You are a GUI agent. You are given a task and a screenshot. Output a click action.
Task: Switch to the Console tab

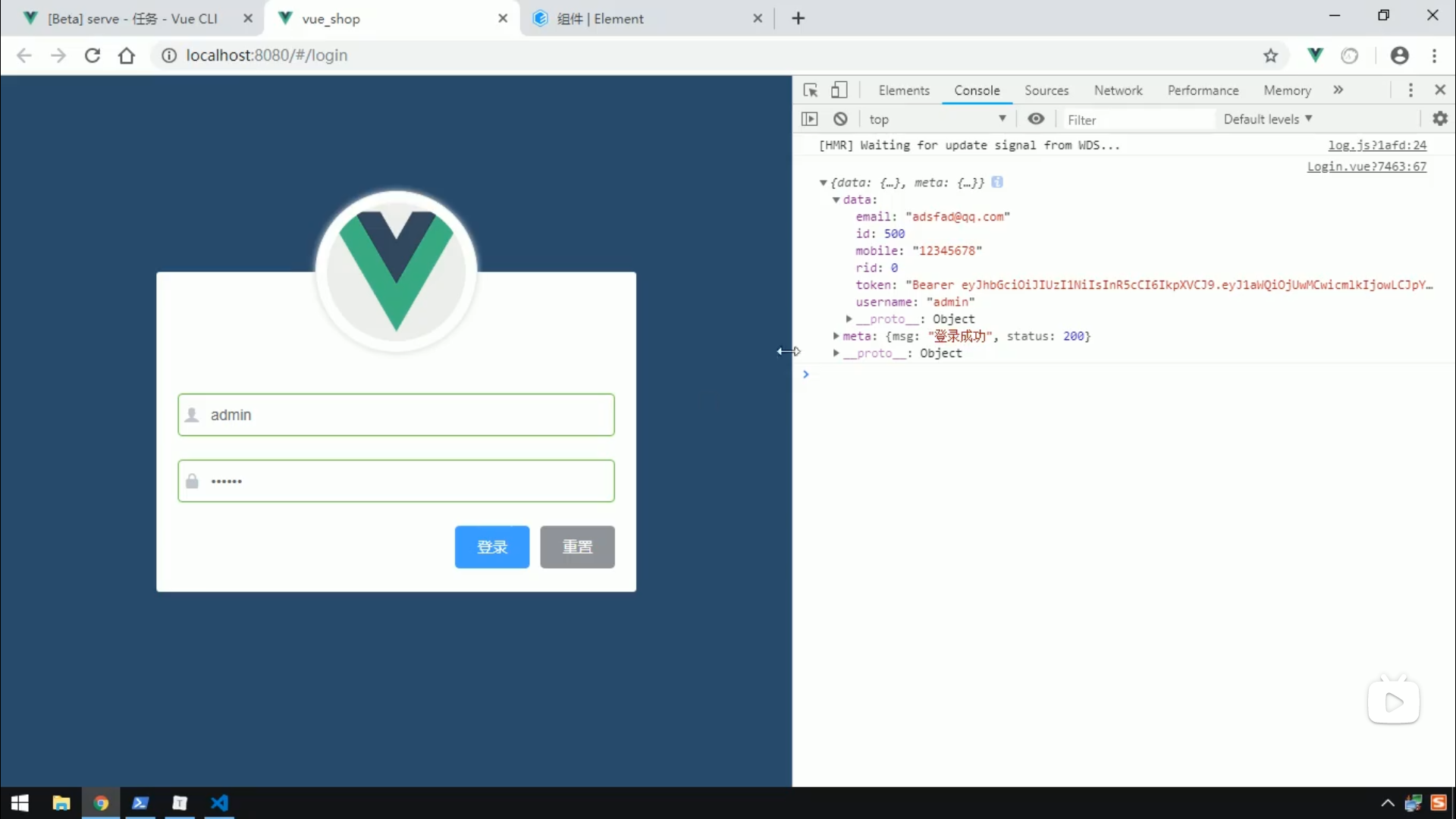point(977,90)
